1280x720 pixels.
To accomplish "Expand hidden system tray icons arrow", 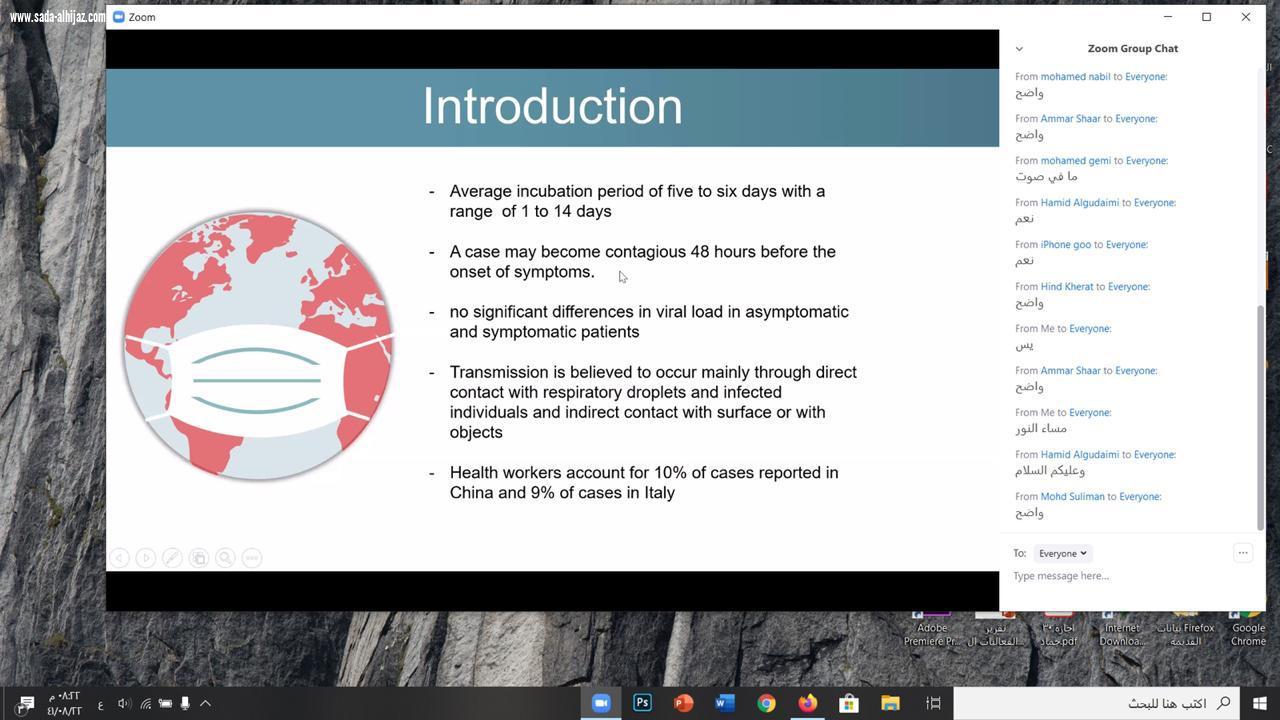I will (x=205, y=703).
